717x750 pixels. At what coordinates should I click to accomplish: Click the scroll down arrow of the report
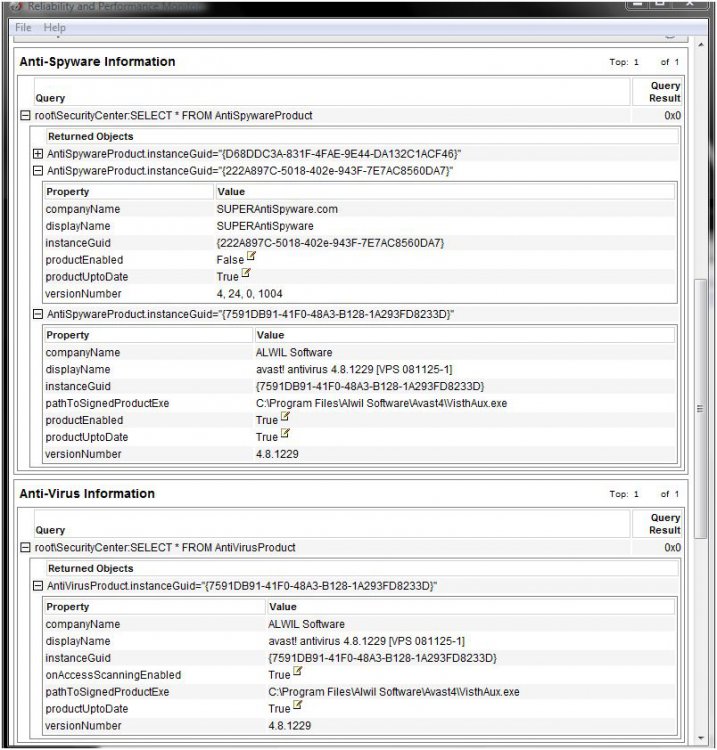pyautogui.click(x=701, y=738)
